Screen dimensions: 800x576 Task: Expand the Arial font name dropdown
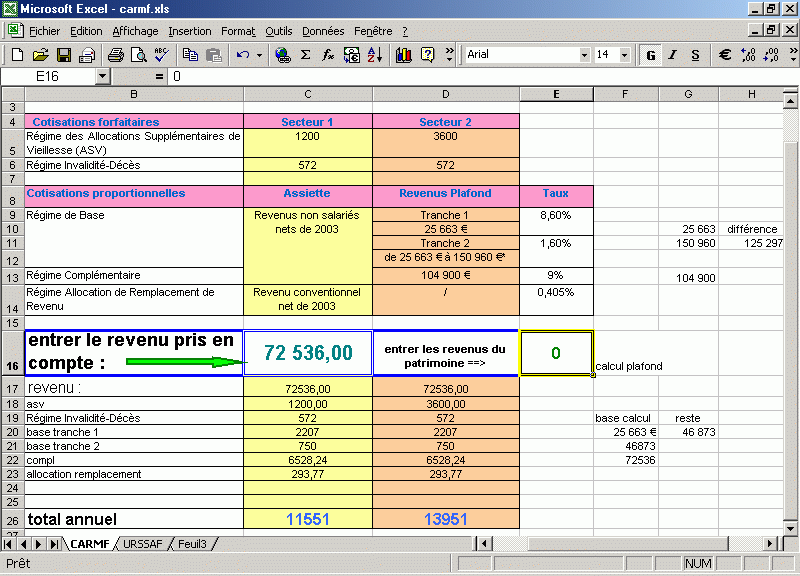tap(582, 55)
